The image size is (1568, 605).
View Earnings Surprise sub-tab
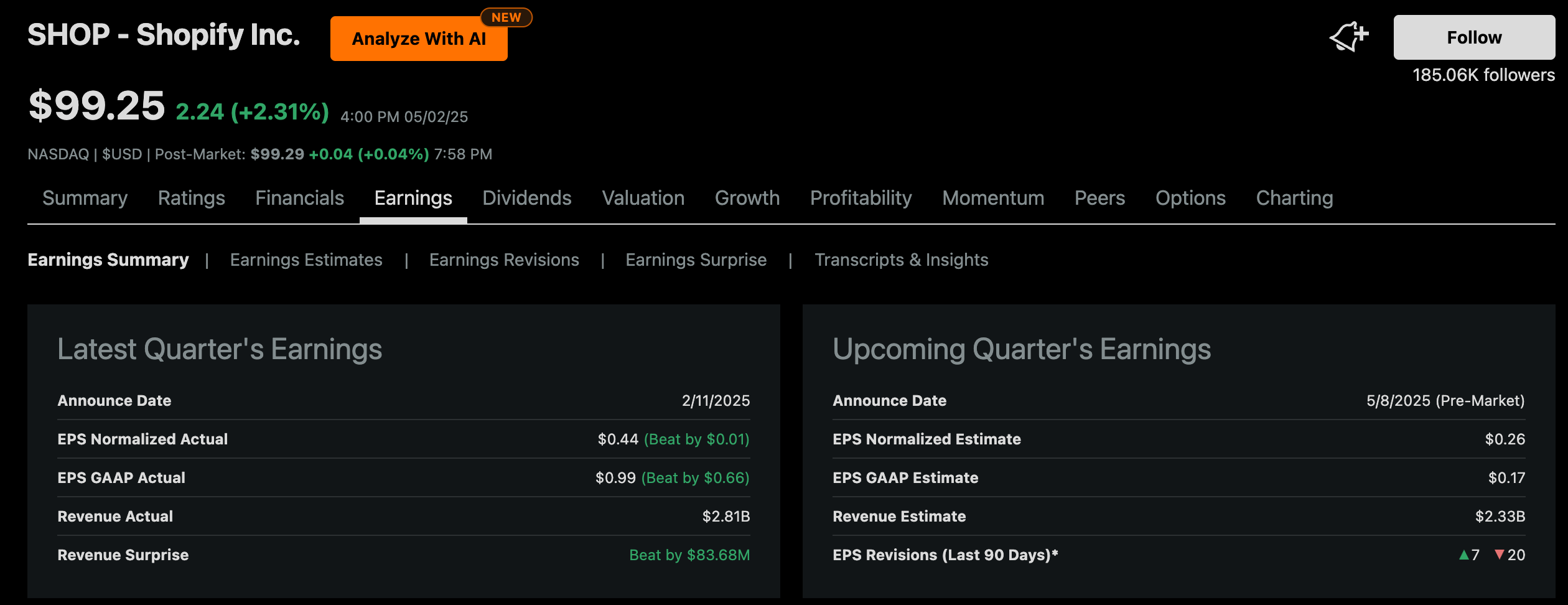(696, 260)
